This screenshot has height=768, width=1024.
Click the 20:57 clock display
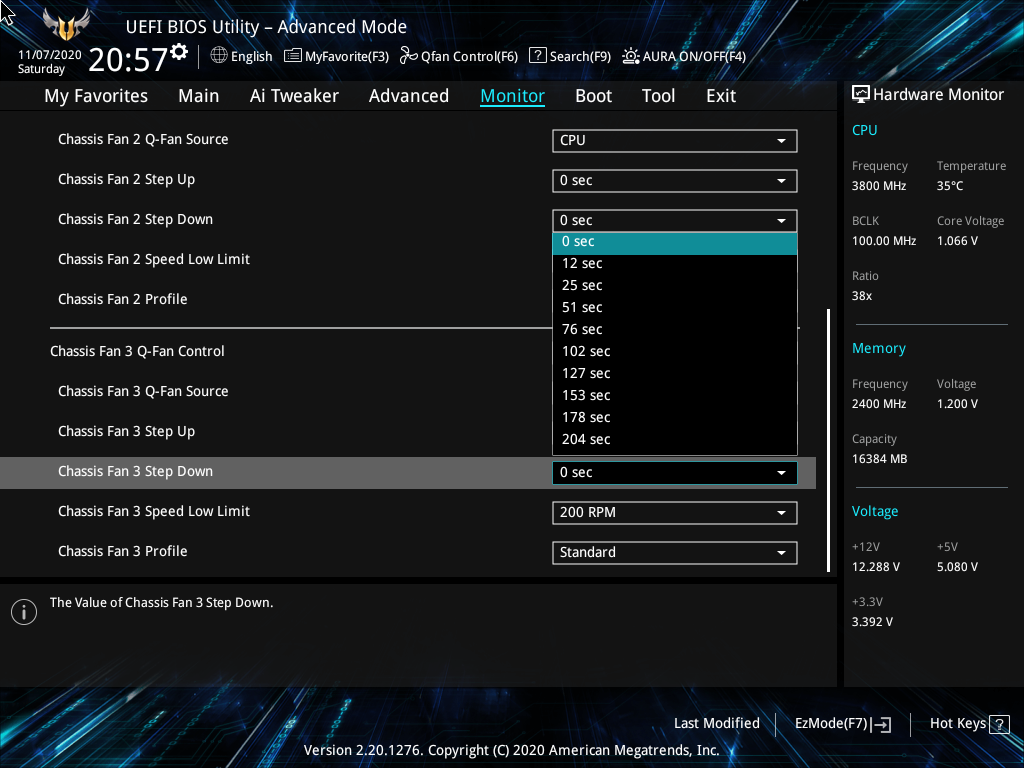tap(128, 60)
